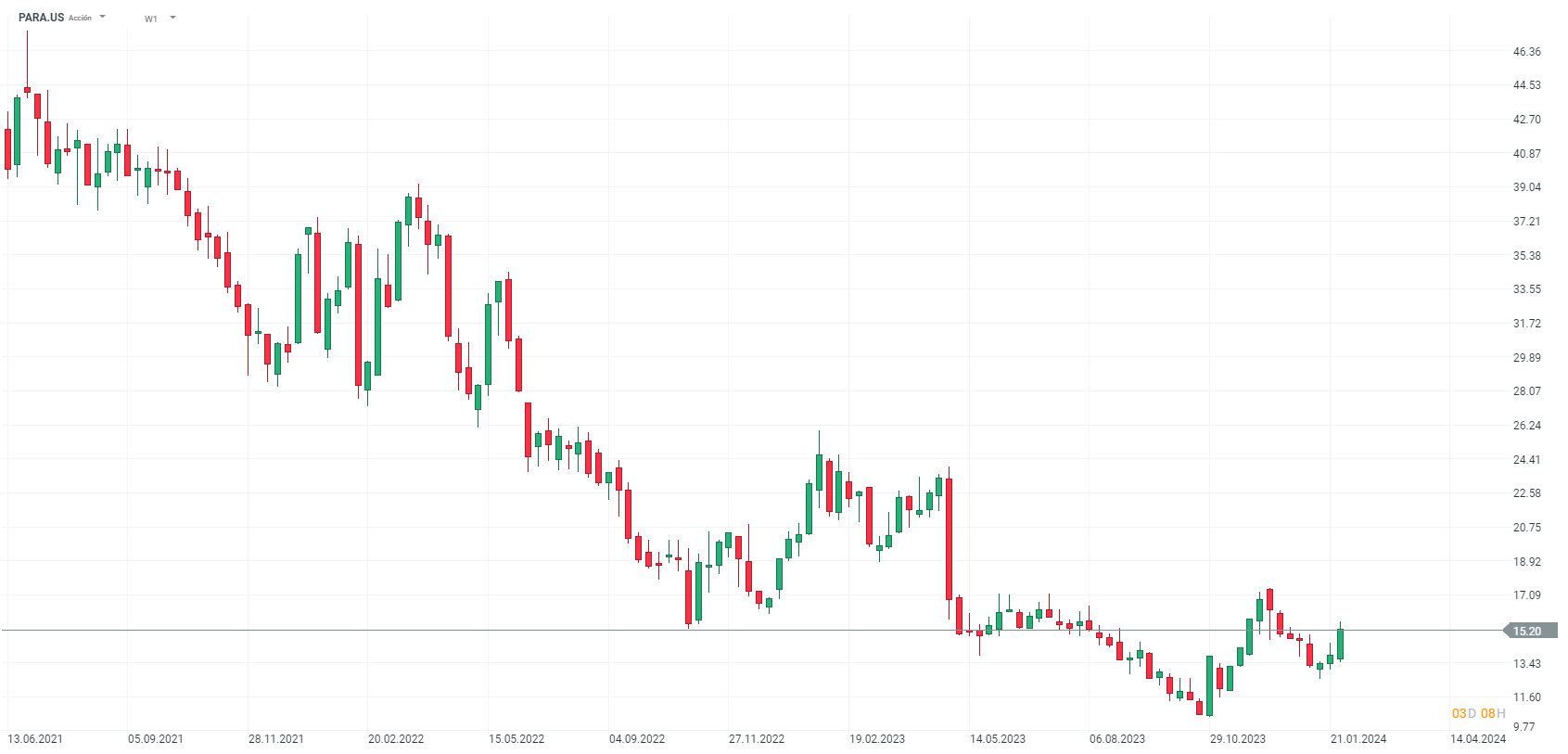Click the 13.06.2021 date axis label

click(x=35, y=739)
